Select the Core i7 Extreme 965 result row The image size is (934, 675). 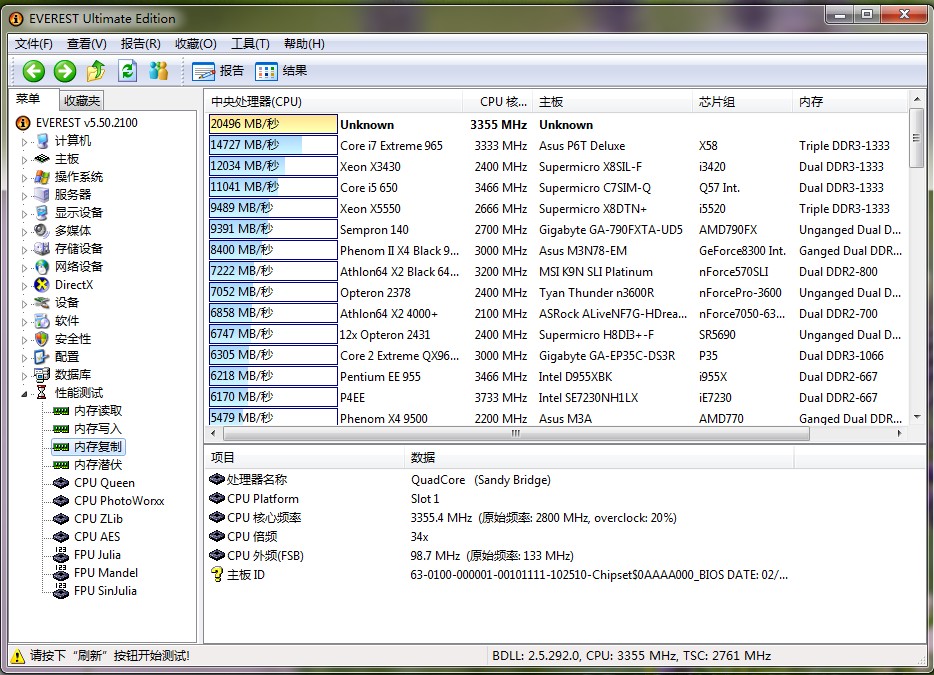(x=557, y=145)
